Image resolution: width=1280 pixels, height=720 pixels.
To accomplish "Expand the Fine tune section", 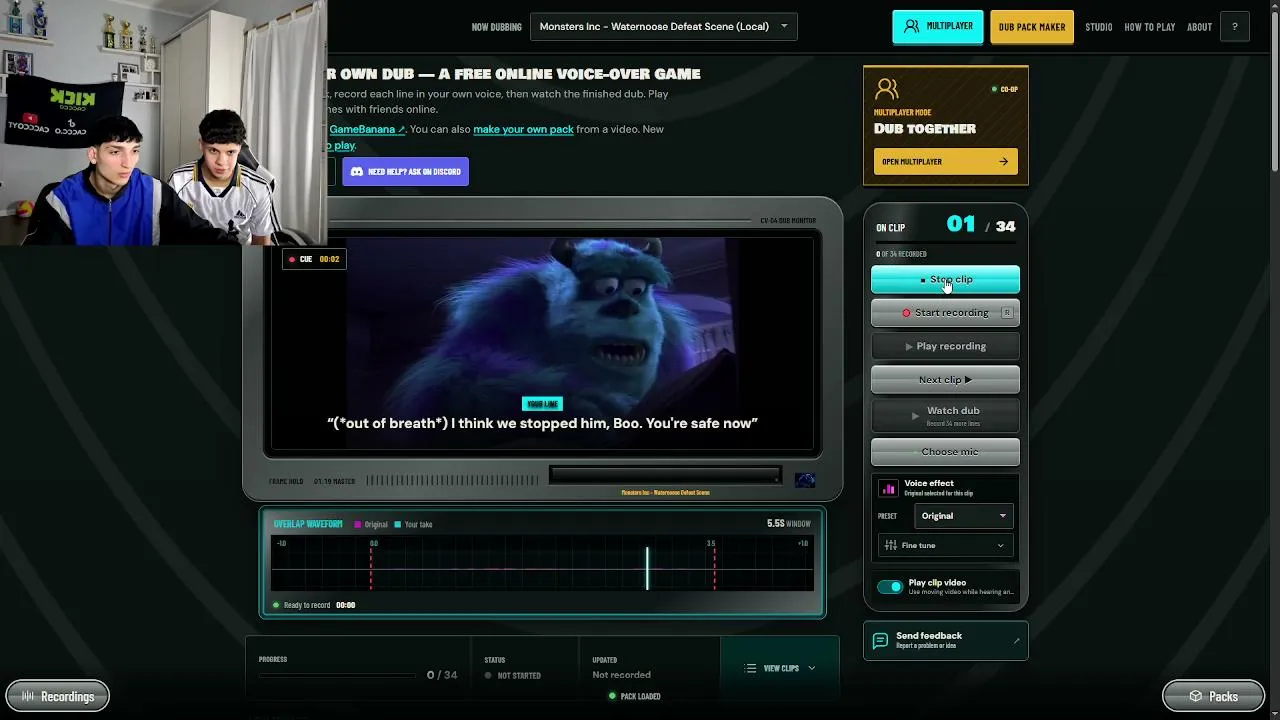I will pyautogui.click(x=945, y=545).
